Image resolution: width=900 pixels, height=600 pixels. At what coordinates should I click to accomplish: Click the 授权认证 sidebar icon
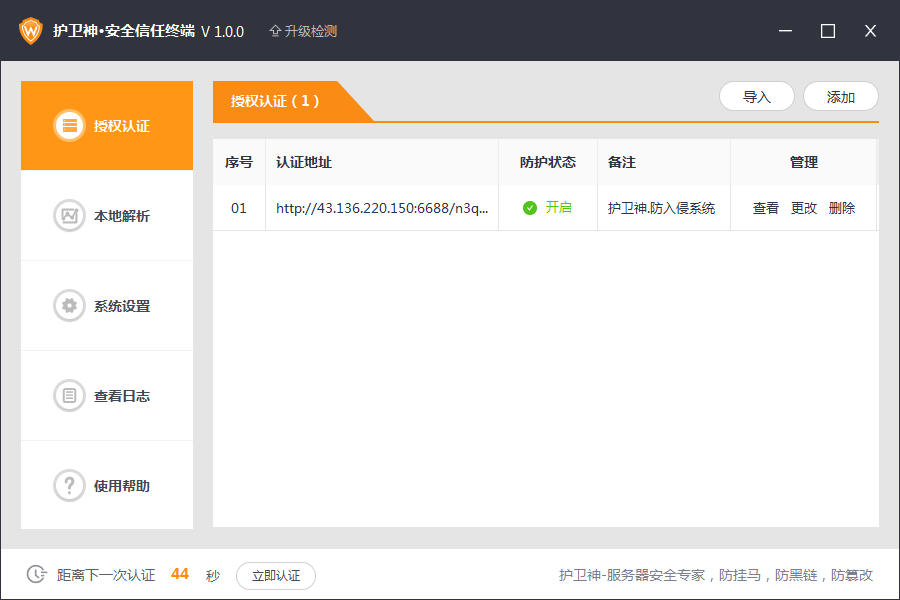click(x=69, y=126)
